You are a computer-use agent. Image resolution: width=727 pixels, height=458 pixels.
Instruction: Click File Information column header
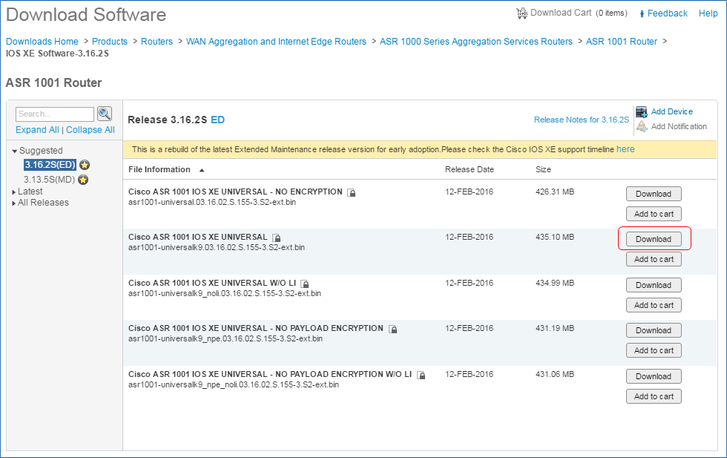(x=159, y=169)
